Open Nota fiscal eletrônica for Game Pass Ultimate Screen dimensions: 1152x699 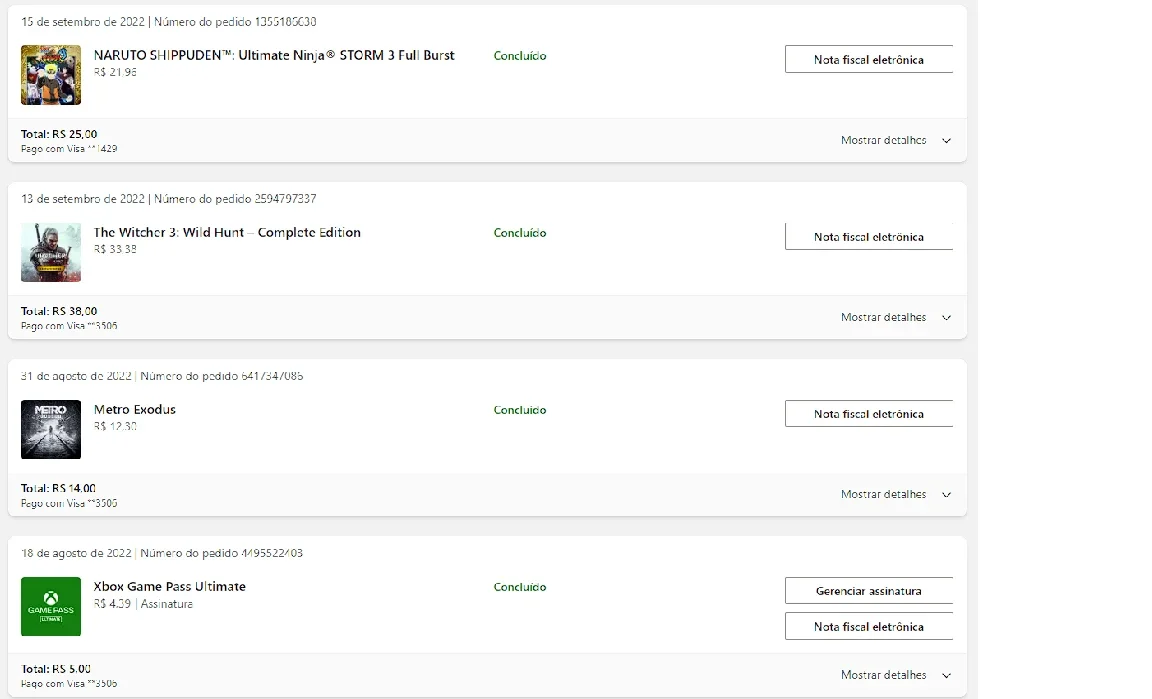pos(868,626)
